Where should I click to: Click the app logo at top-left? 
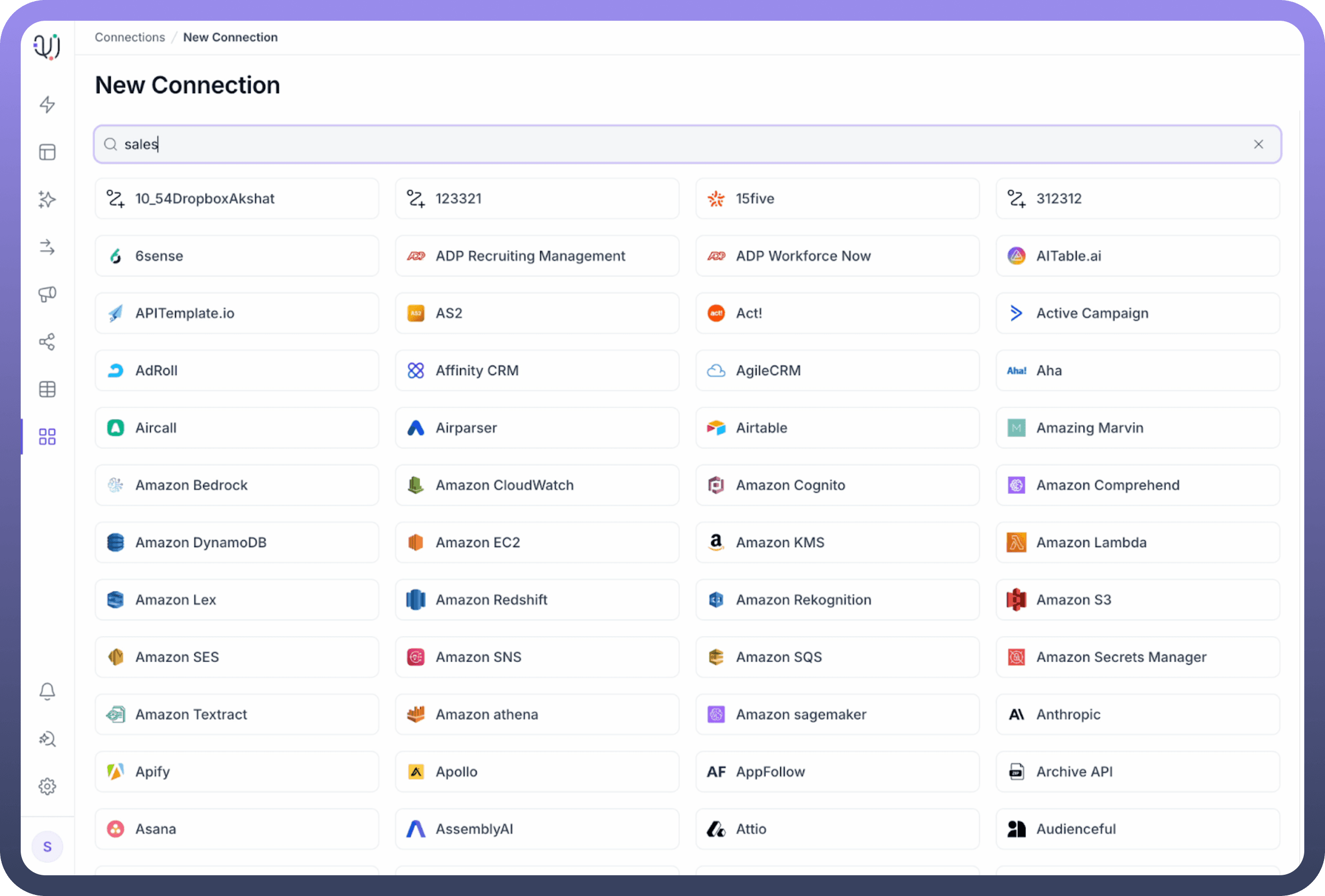47,46
